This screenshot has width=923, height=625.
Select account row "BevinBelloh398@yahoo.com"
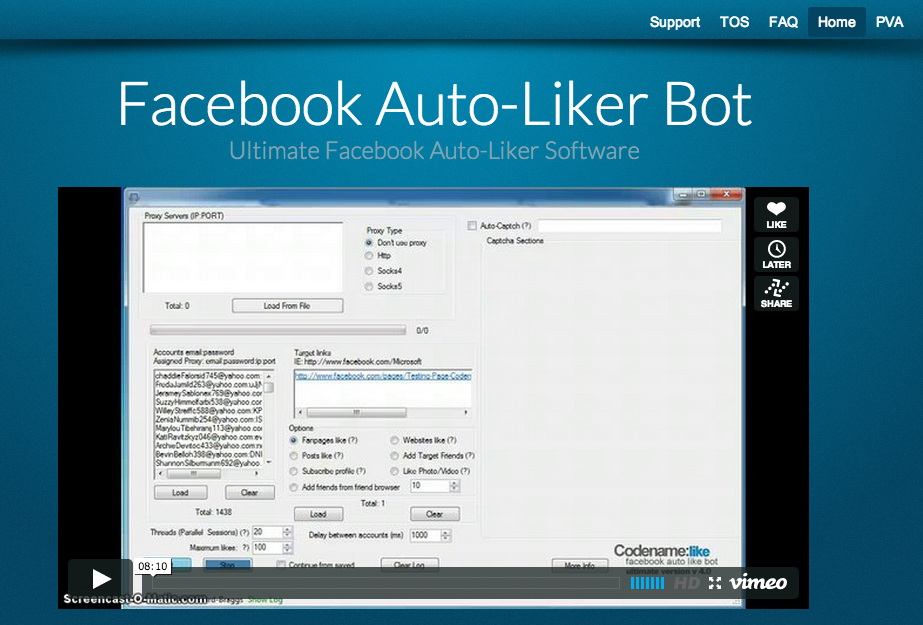(208, 455)
